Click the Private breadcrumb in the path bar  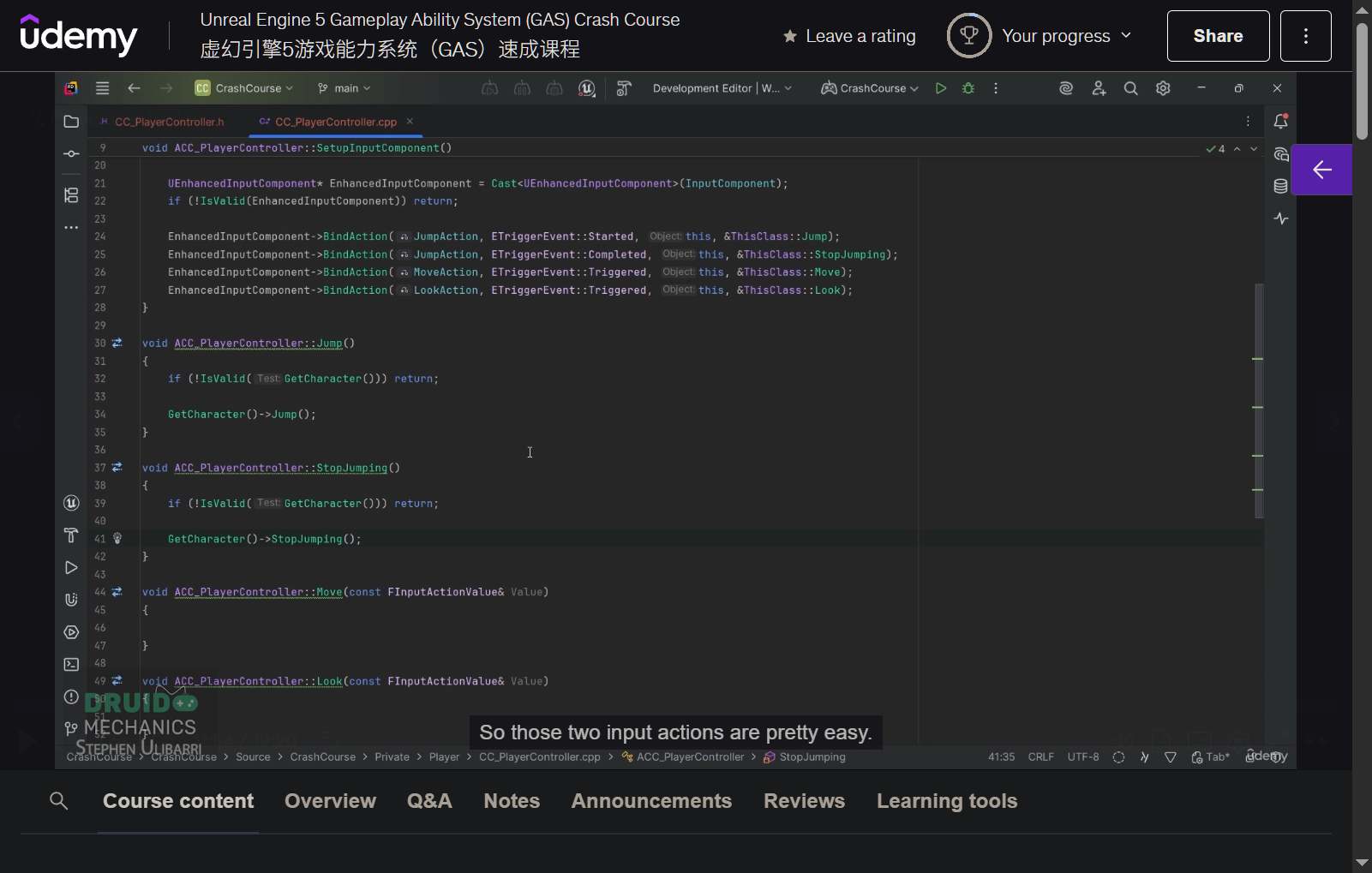(392, 757)
